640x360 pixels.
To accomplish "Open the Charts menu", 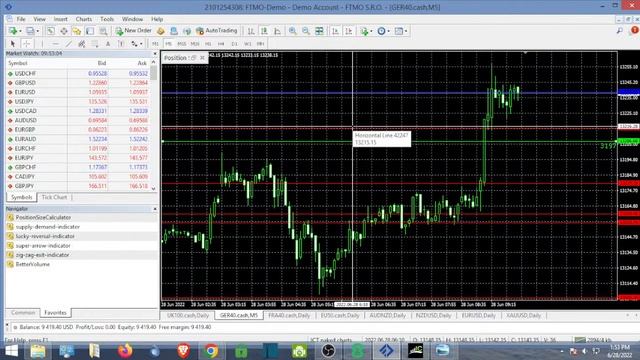I will (84, 19).
